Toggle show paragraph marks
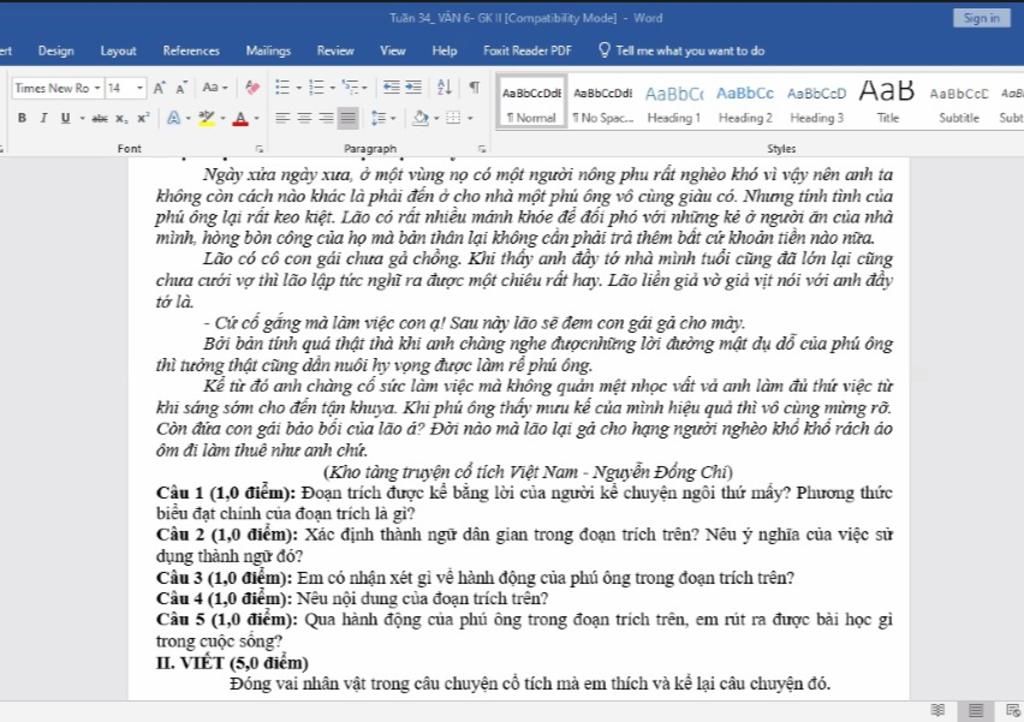 tap(475, 87)
